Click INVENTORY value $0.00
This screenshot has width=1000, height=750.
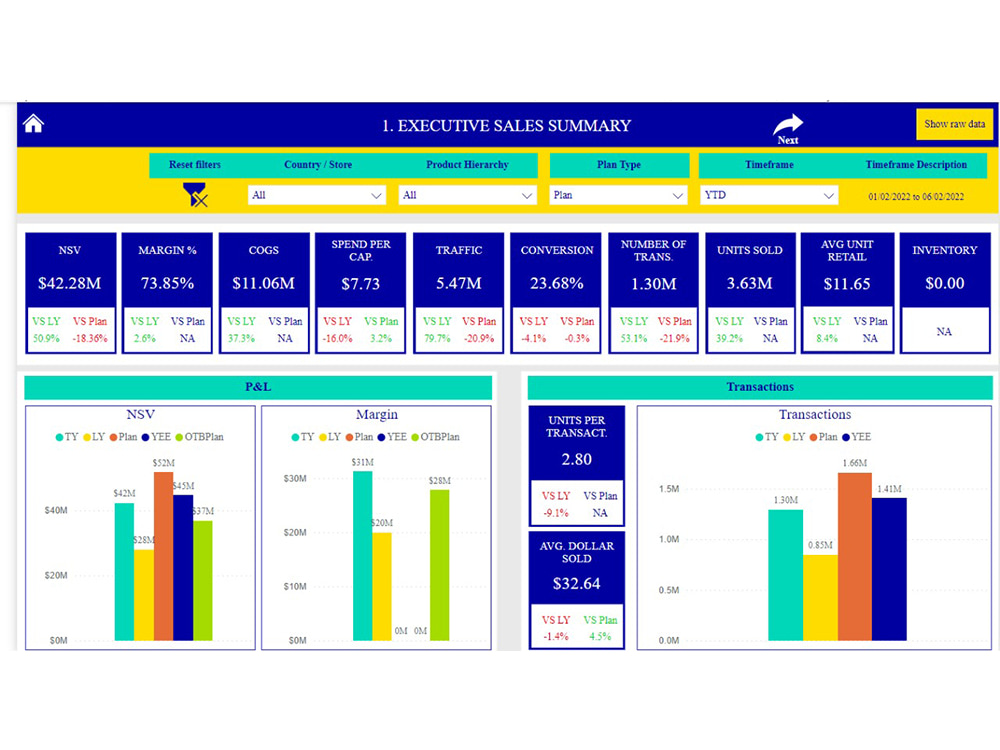pos(945,283)
